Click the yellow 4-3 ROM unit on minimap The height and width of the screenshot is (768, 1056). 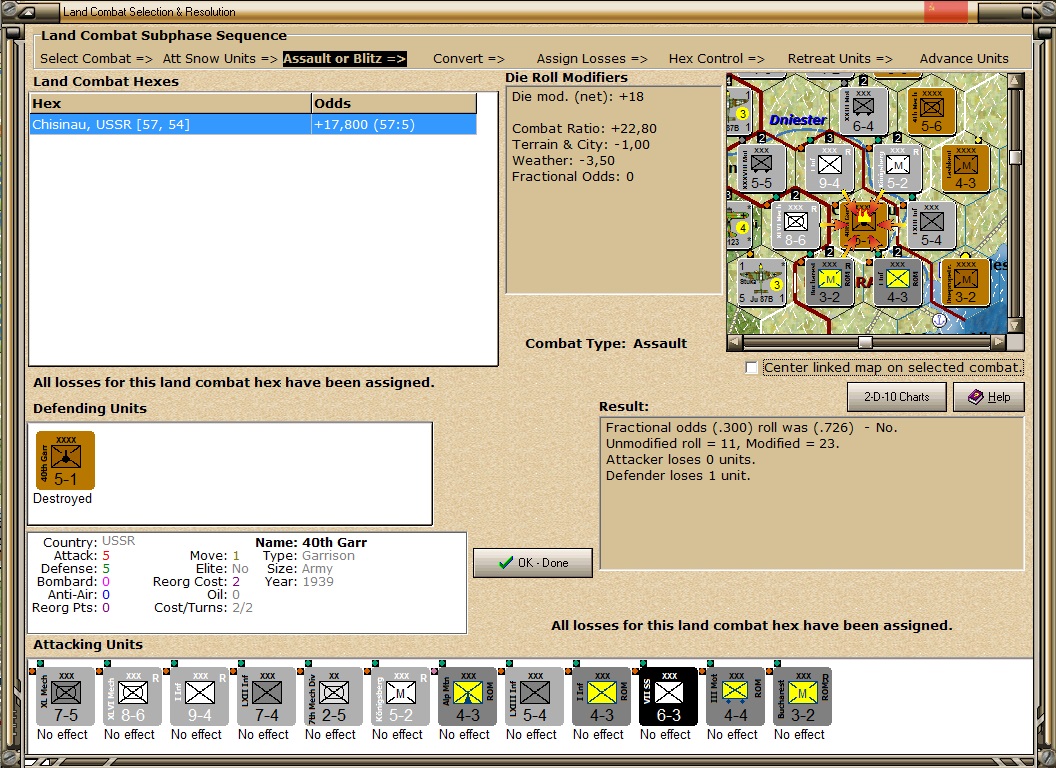pos(898,283)
